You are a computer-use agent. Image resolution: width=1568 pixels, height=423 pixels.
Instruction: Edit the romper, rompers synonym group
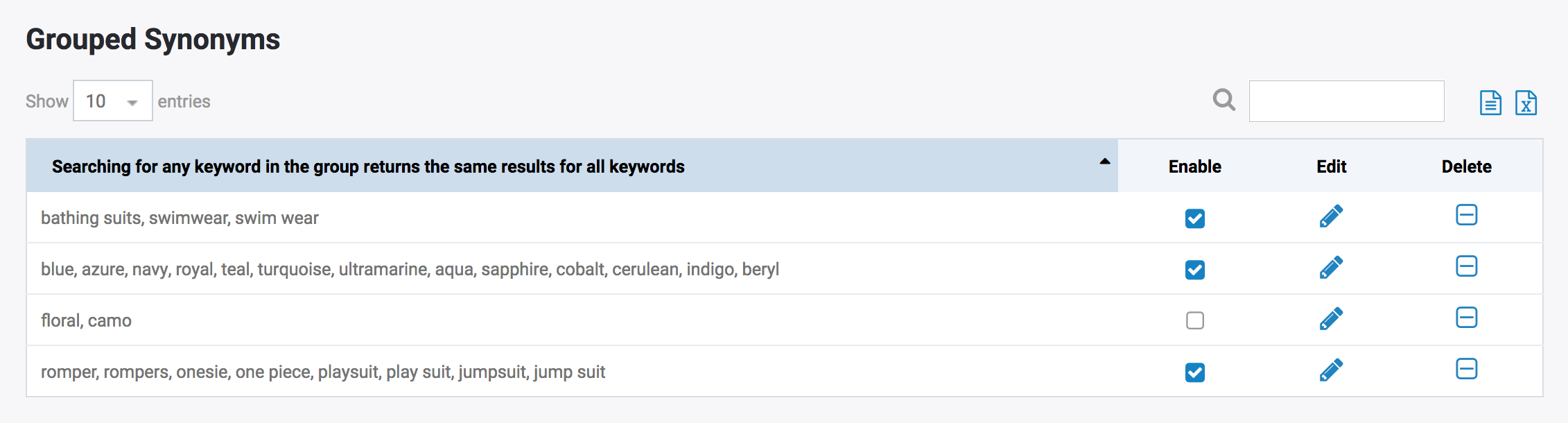pyautogui.click(x=1331, y=371)
